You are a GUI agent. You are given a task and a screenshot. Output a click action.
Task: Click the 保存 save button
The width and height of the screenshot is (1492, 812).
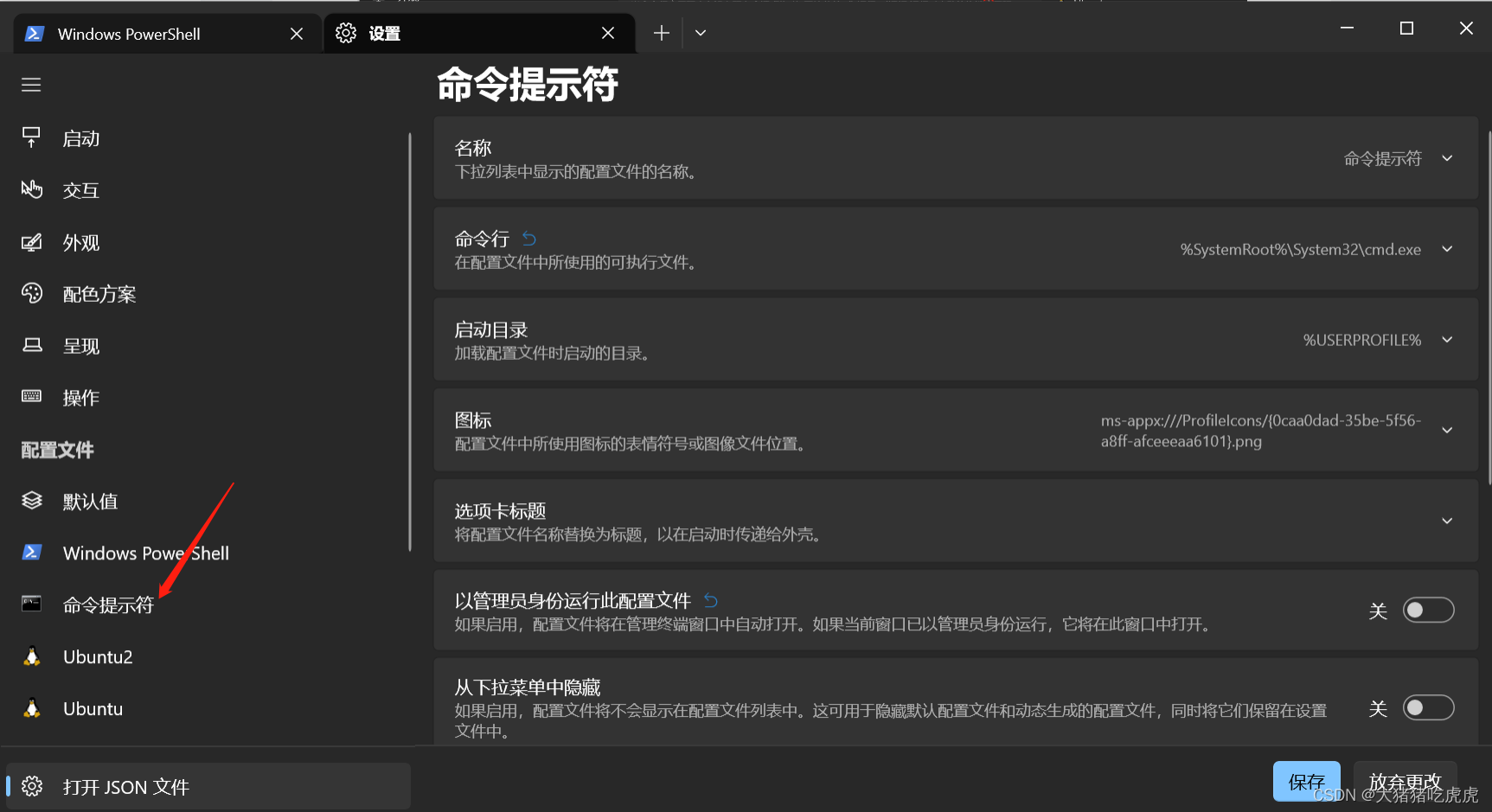click(1306, 782)
